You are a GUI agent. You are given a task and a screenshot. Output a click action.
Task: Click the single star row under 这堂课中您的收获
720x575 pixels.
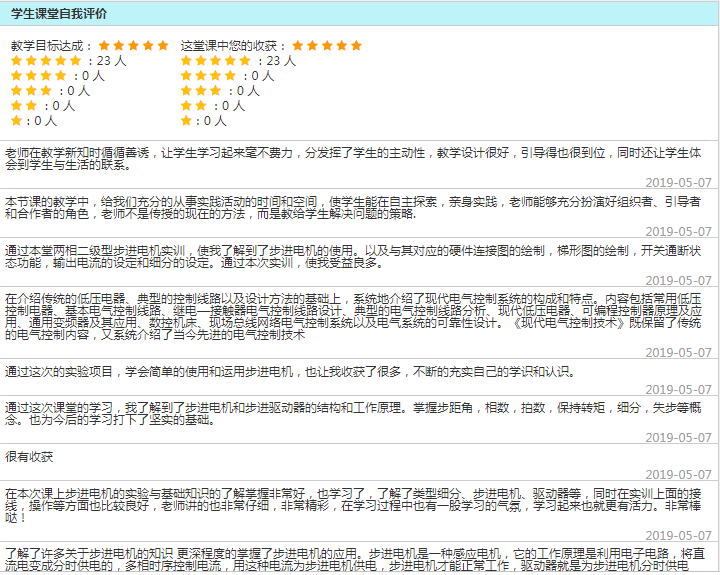[187, 121]
